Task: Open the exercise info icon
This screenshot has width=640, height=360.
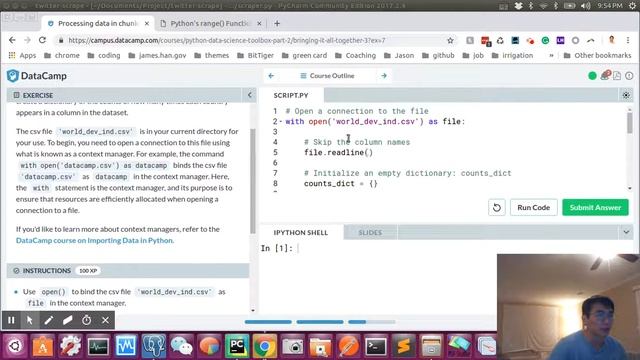Action: 629,76
